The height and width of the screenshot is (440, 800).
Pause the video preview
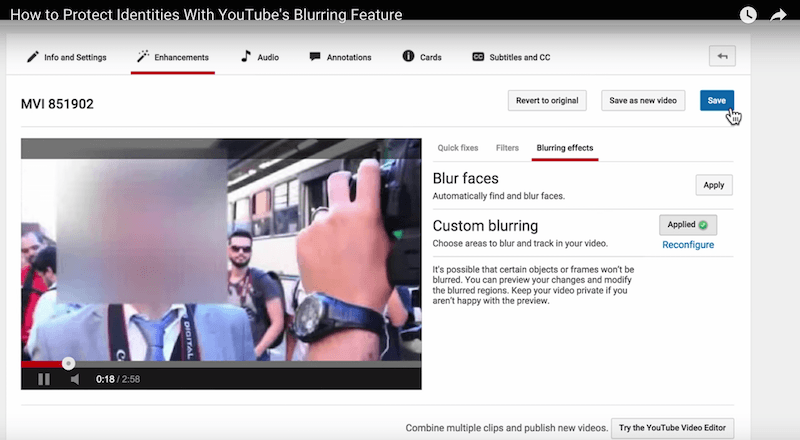click(44, 379)
